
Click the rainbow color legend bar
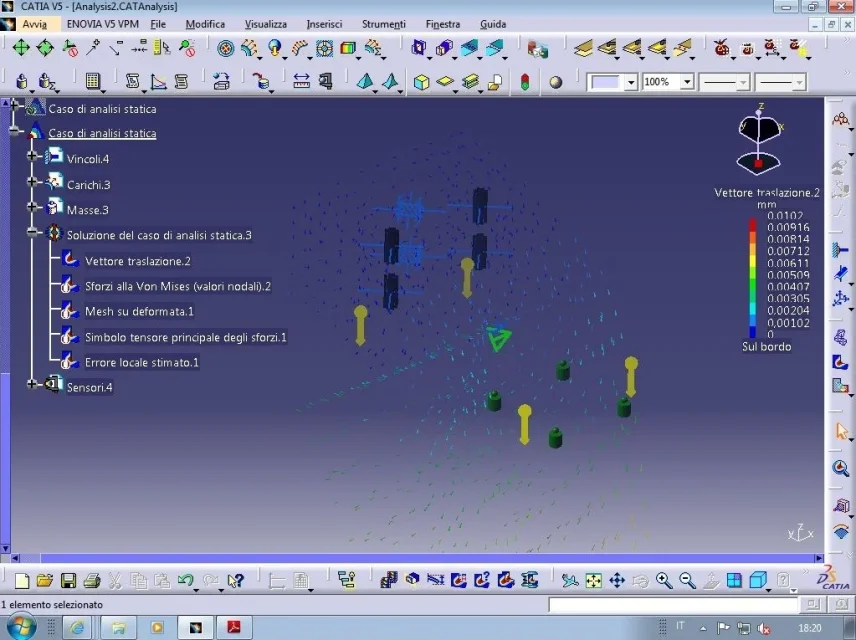click(752, 278)
